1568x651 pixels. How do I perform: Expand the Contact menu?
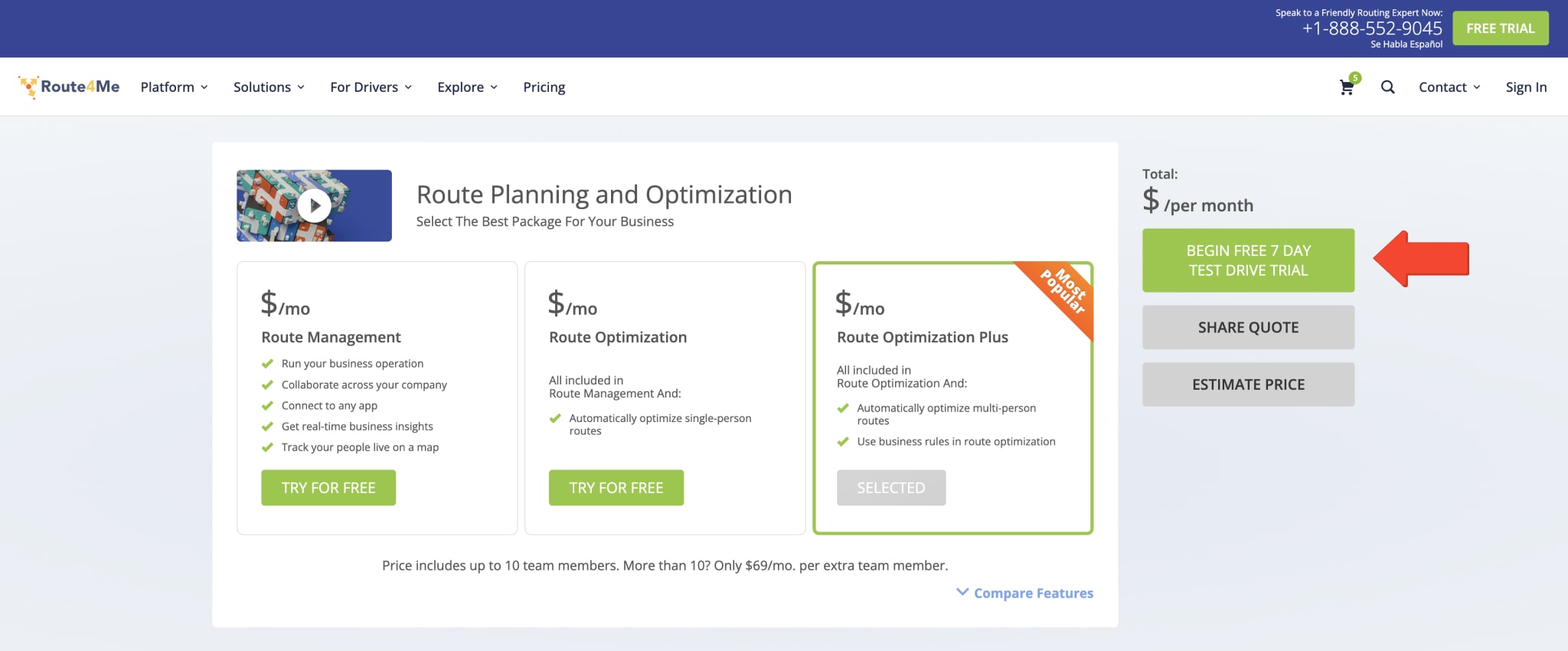coord(1449,87)
